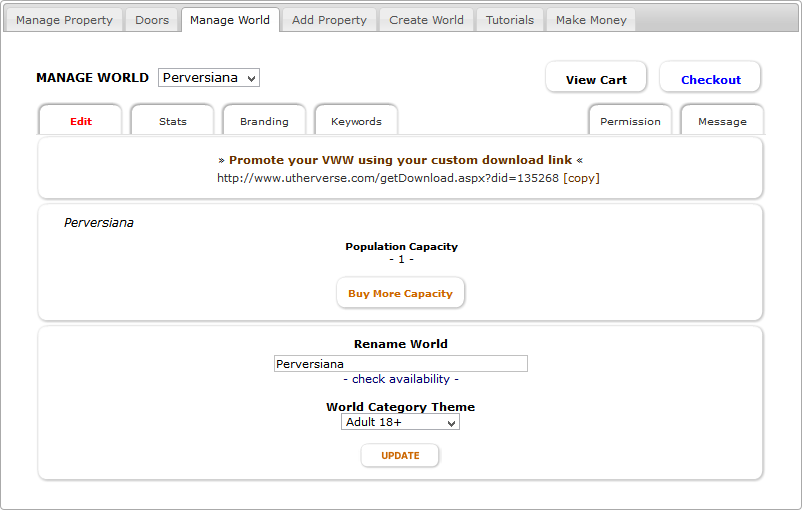Select the Tutorials tab

[x=510, y=20]
